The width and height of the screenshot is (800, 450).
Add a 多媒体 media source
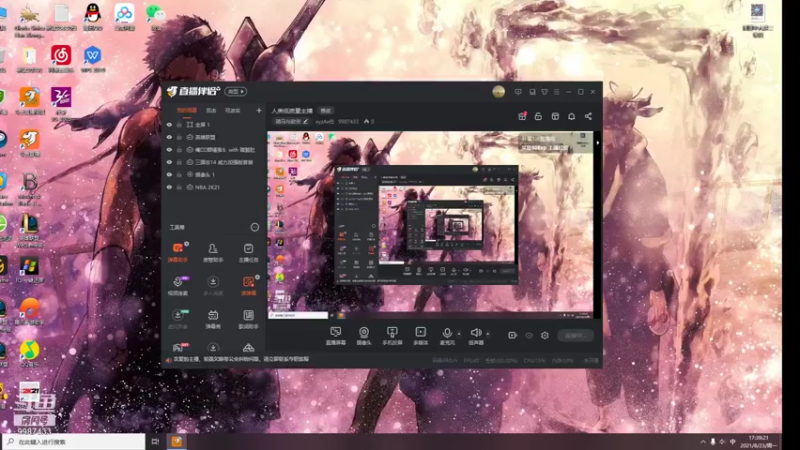[420, 336]
